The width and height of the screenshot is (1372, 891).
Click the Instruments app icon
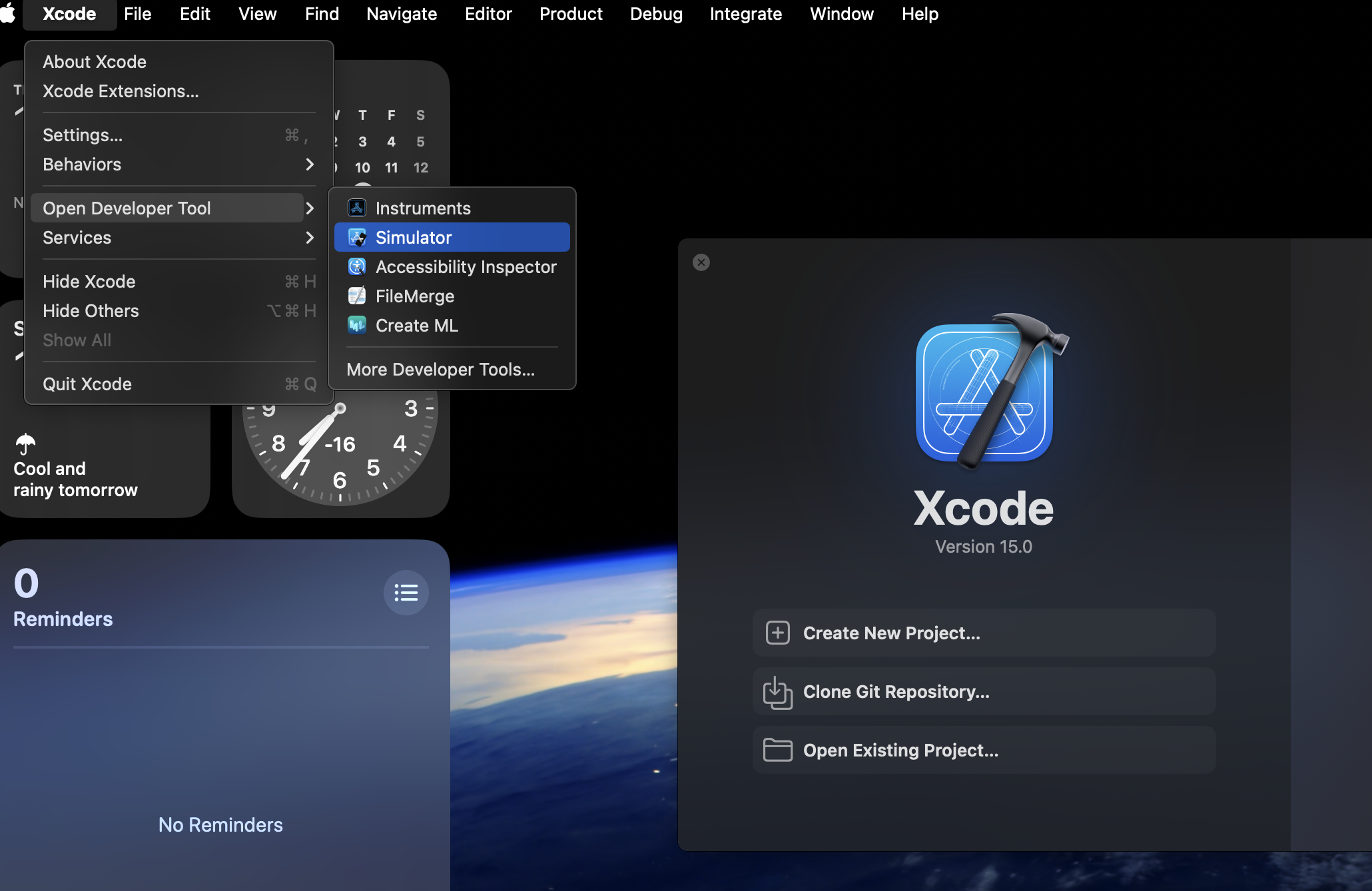coord(357,208)
